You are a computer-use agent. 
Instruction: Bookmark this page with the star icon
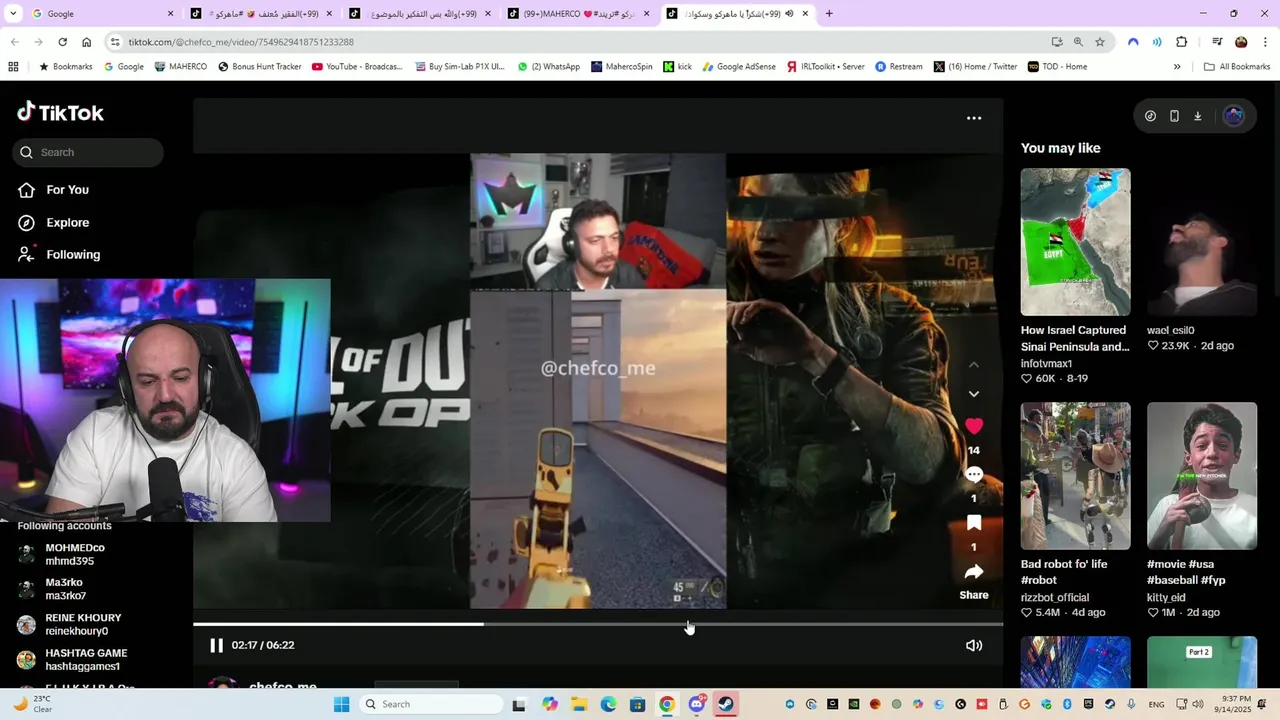point(1100,42)
